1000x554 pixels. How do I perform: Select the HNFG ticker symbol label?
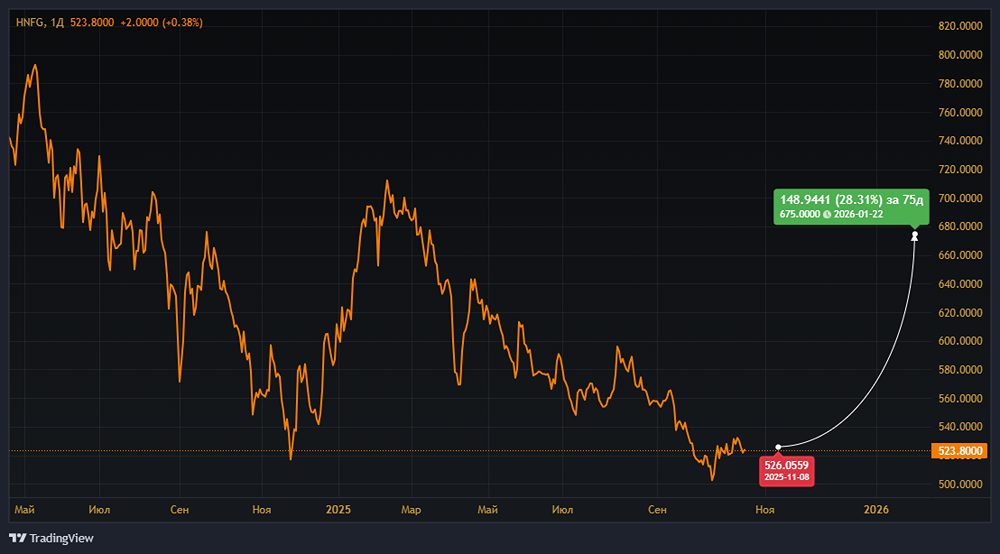(x=29, y=22)
